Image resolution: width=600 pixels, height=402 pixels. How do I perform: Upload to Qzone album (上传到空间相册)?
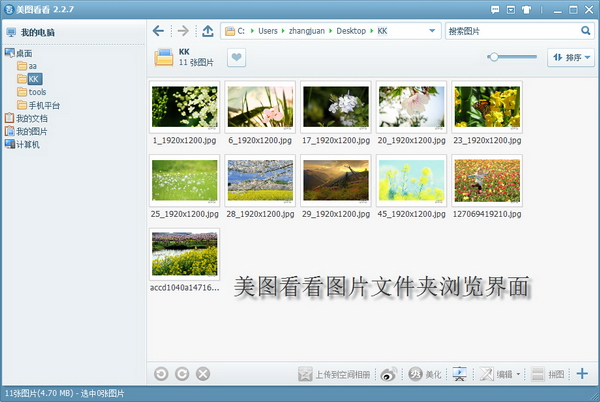[334, 374]
